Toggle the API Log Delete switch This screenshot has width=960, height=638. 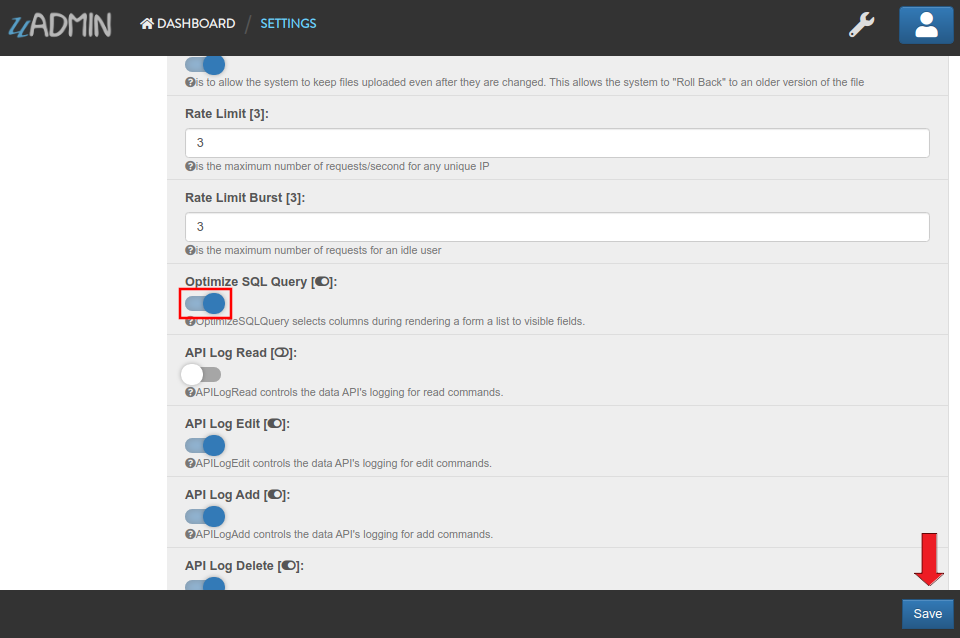pos(205,584)
